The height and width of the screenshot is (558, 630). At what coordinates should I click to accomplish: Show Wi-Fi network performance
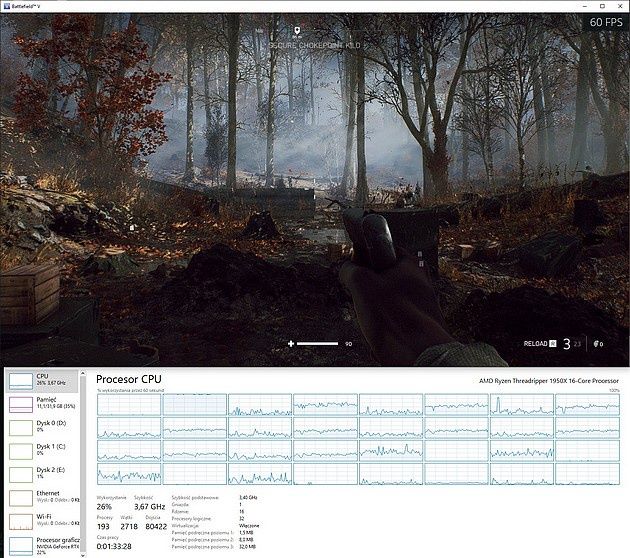(x=42, y=521)
